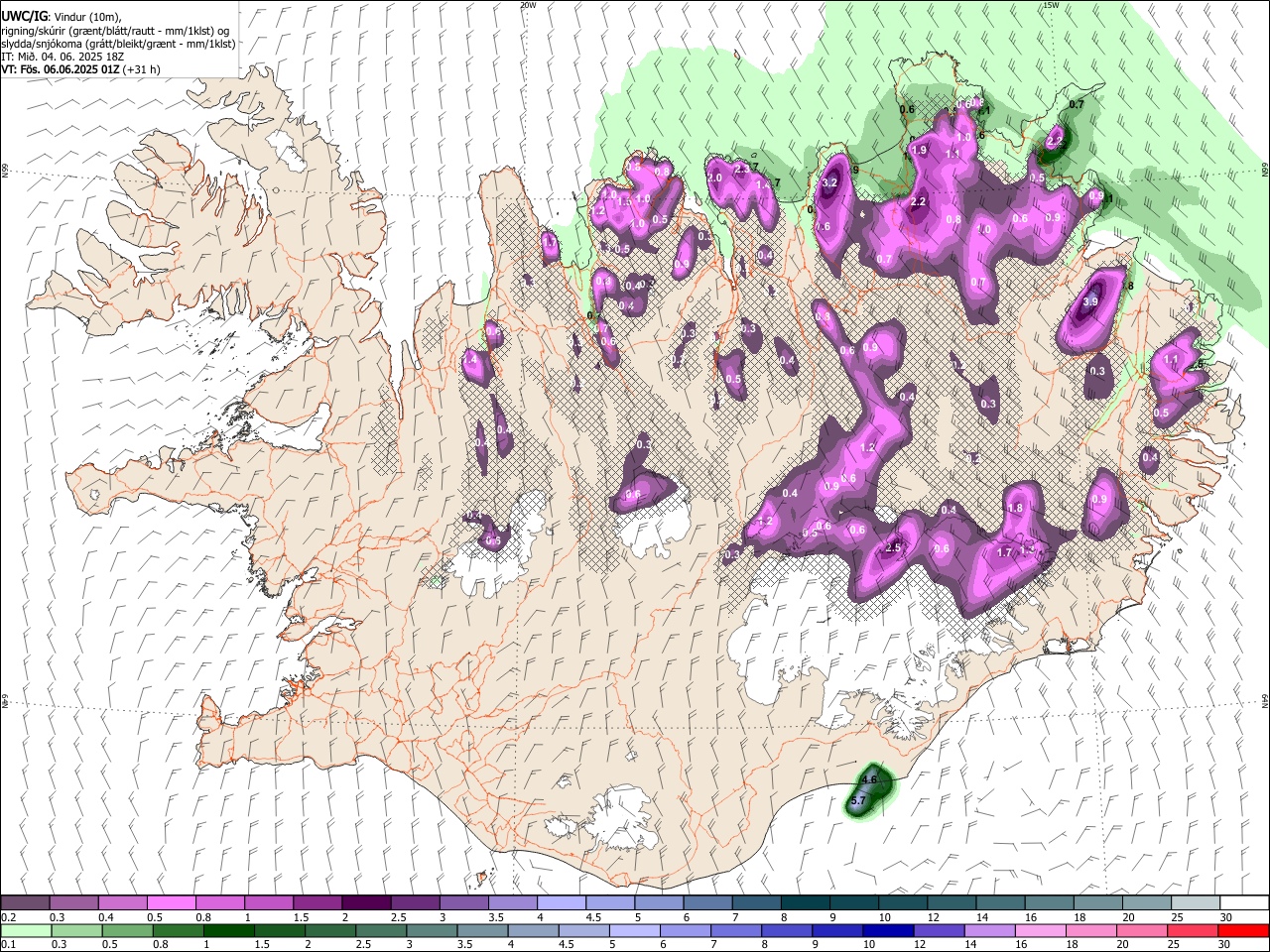Pick the upper legend lavender swatch between 4 and 4.5
Screen dimensions: 1270x952
tap(562, 903)
